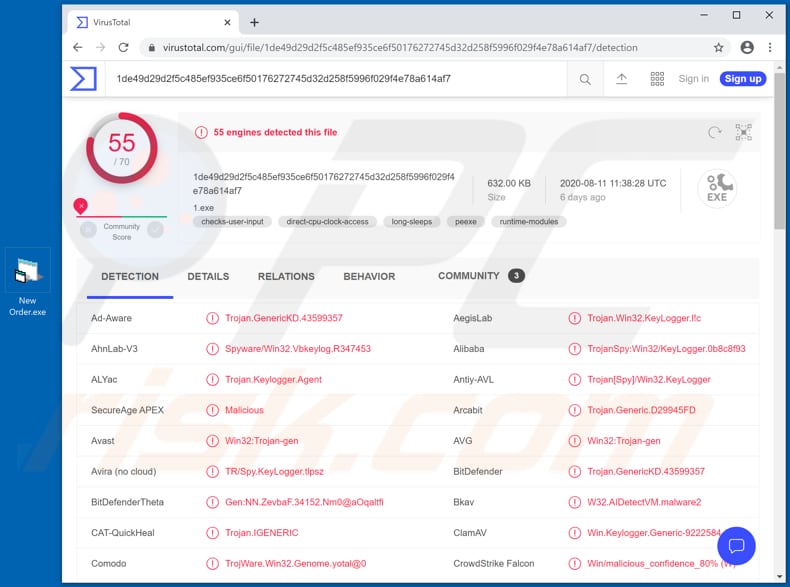This screenshot has width=790, height=587.
Task: Close the VirusTotal browser tab
Action: point(227,22)
